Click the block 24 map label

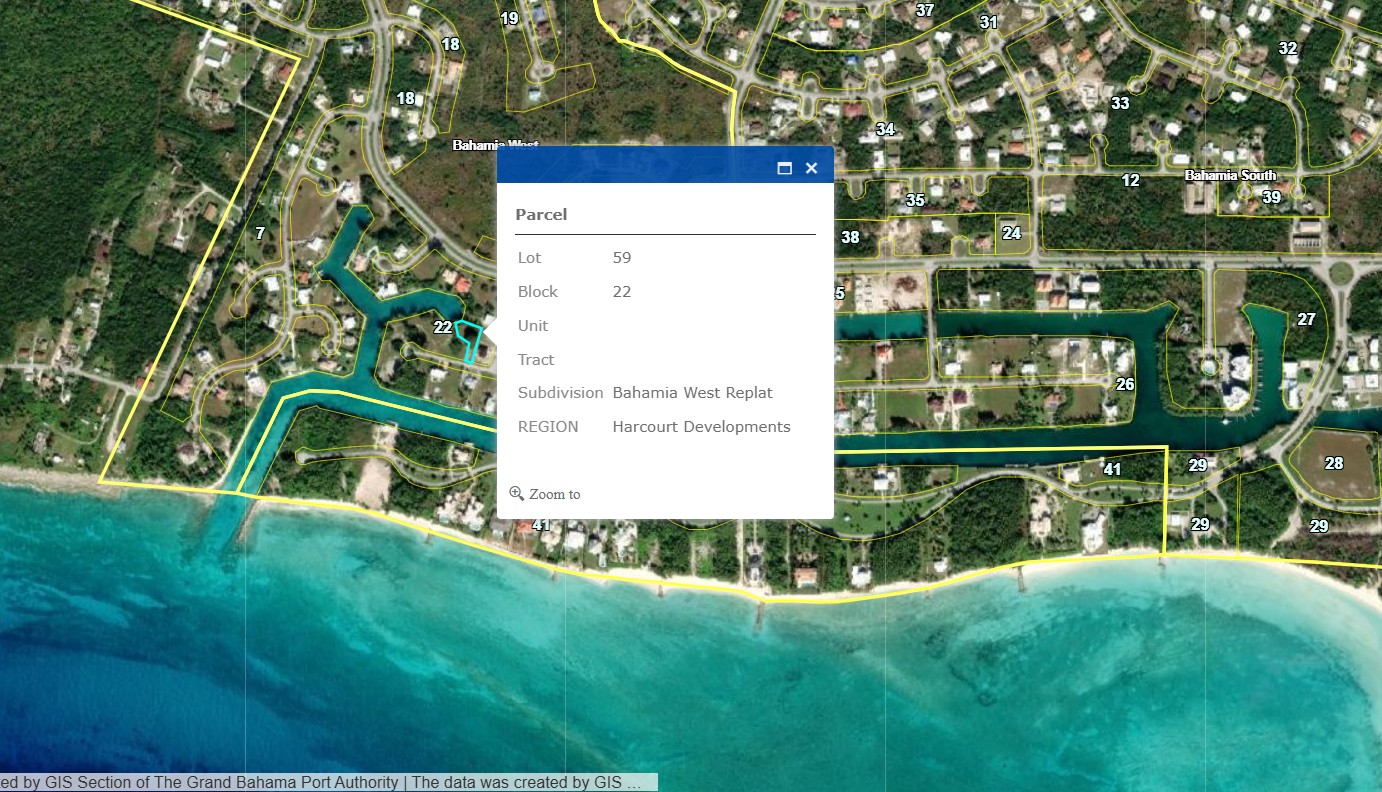click(1011, 233)
